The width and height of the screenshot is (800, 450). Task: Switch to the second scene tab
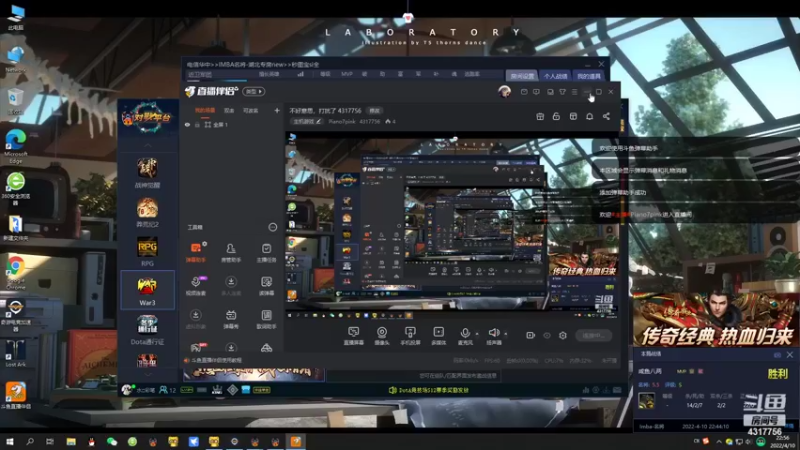click(229, 110)
